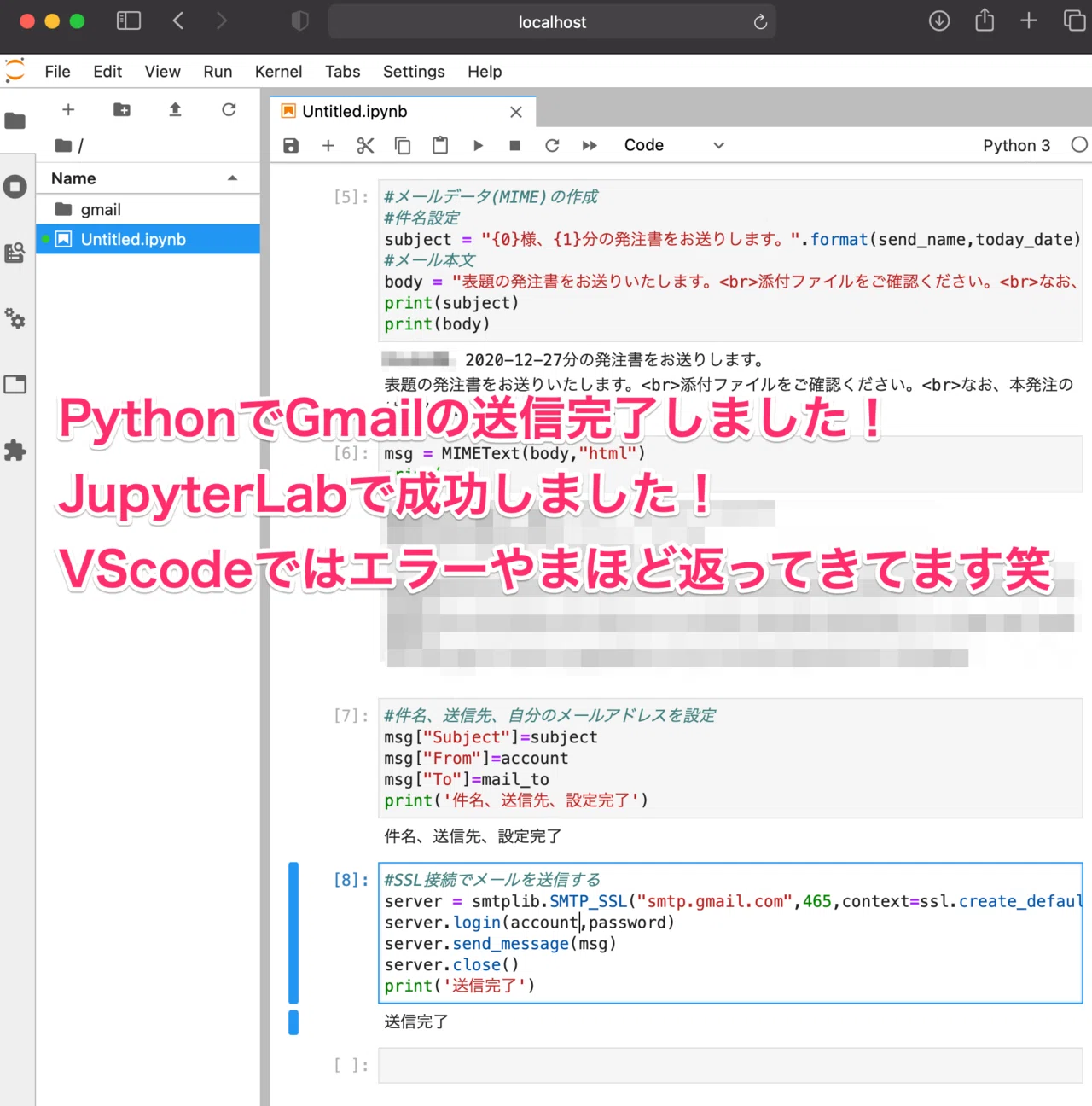Click the Python 3 kernel name
This screenshot has width=1092, height=1106.
coord(1016,146)
